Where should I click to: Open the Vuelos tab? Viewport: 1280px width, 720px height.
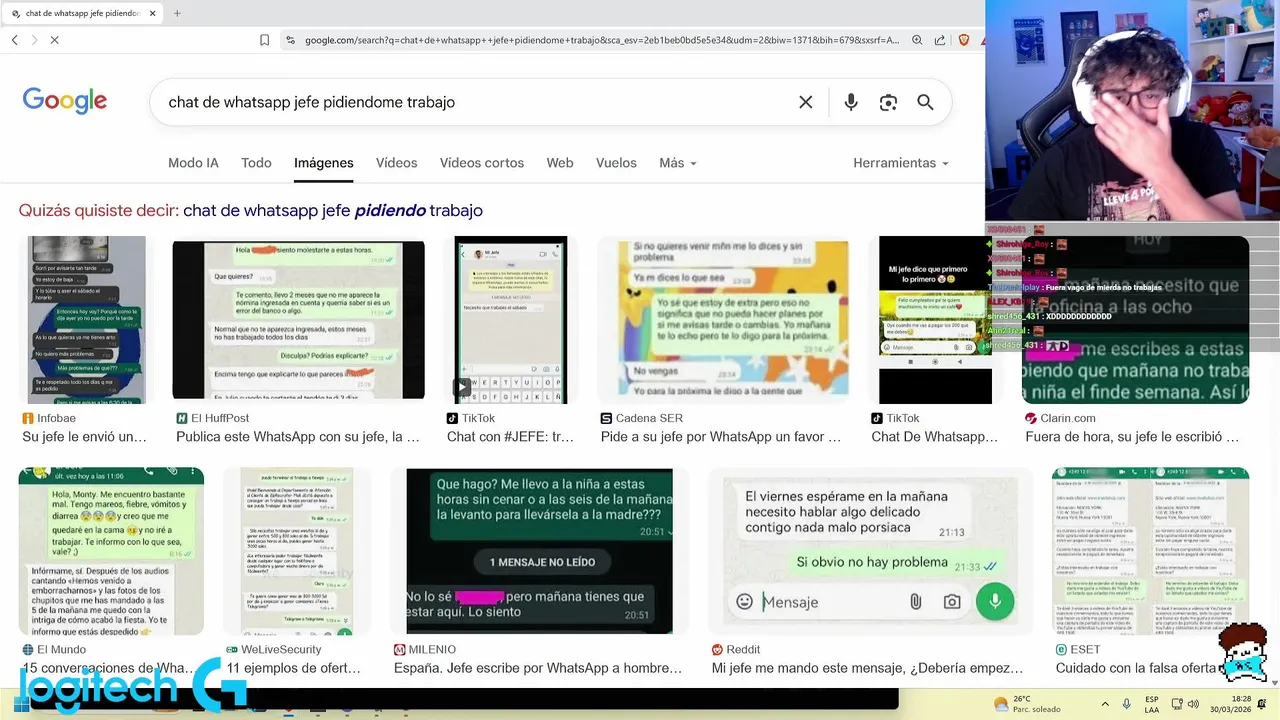(x=616, y=163)
